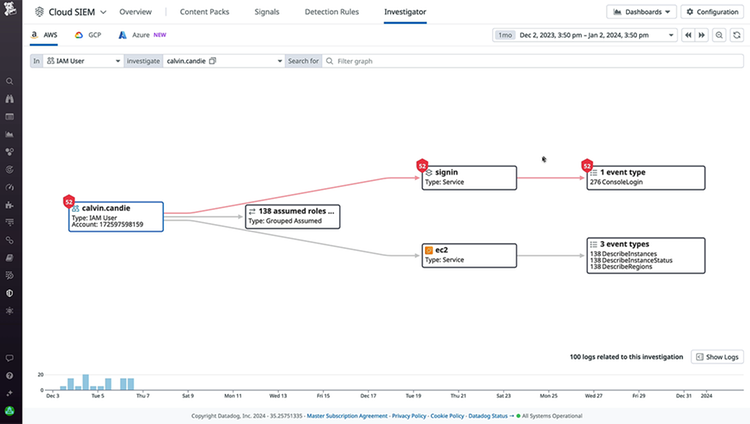The width and height of the screenshot is (750, 424).
Task: Open the user avatar at sidebar bottom
Action: point(10,411)
